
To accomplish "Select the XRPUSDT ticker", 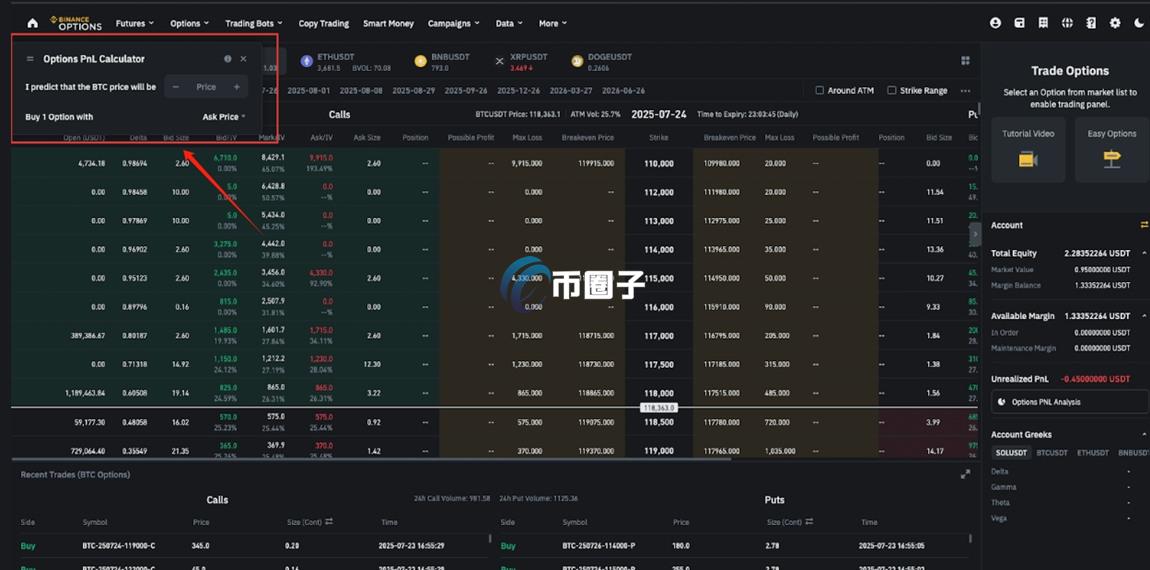I will point(521,62).
